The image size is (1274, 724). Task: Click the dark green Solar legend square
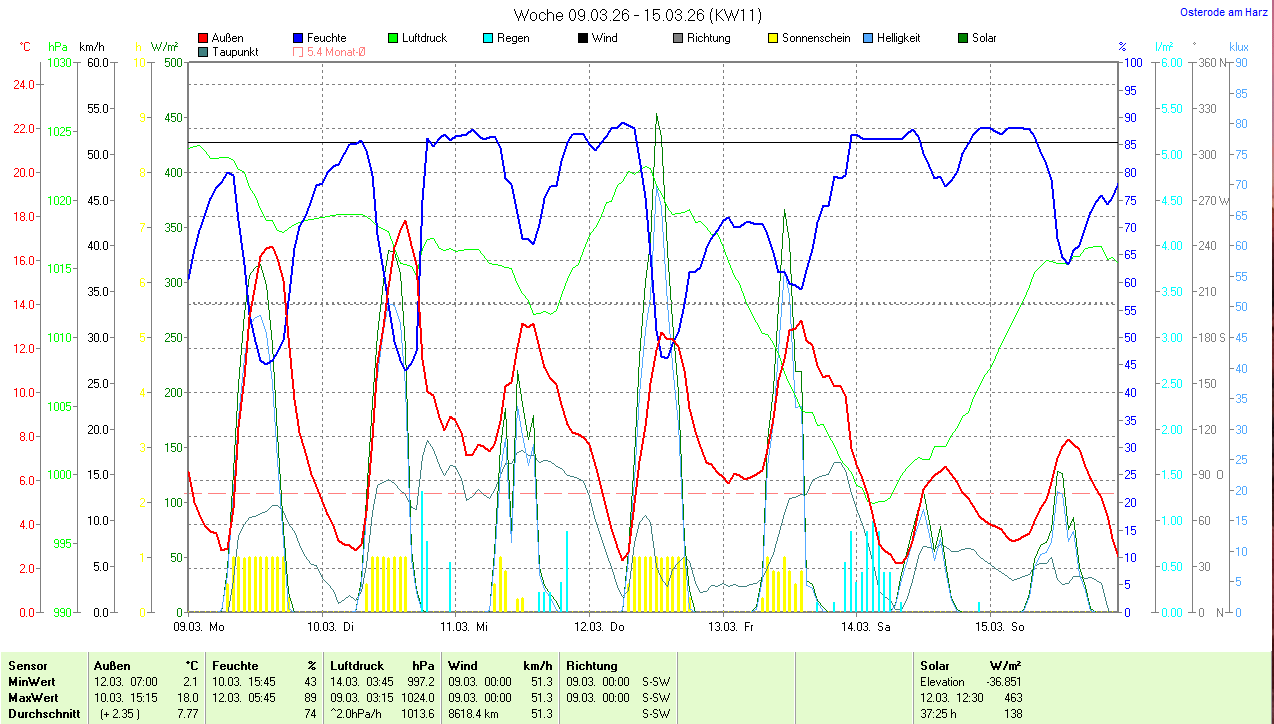click(x=963, y=38)
